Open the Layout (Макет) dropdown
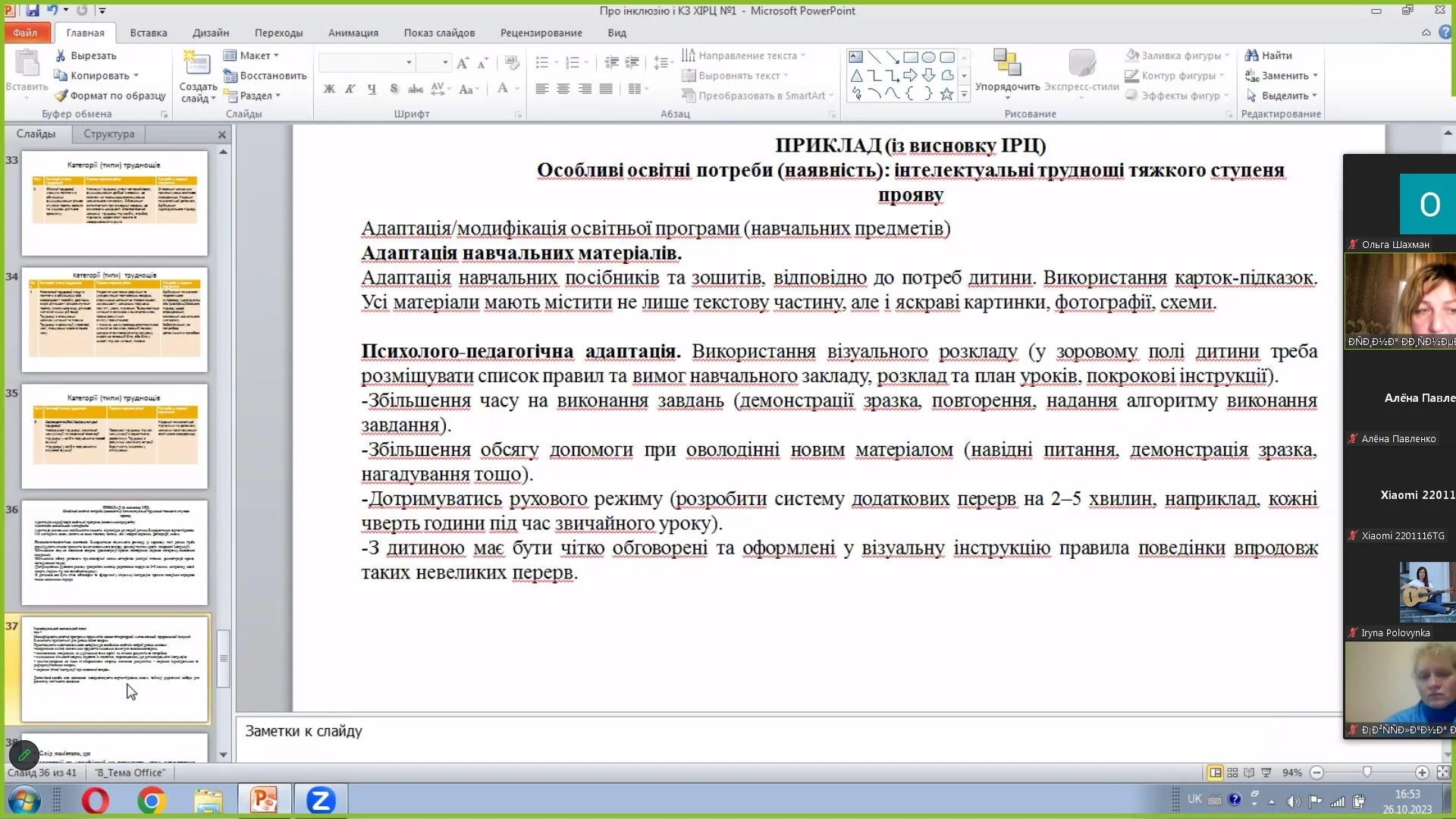The height and width of the screenshot is (819, 1456). click(252, 55)
